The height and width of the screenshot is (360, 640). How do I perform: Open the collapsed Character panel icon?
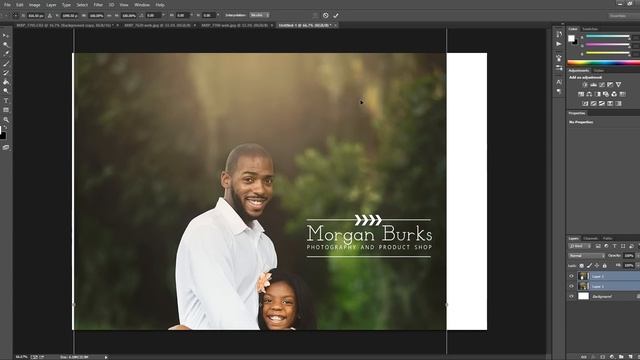coord(559,82)
